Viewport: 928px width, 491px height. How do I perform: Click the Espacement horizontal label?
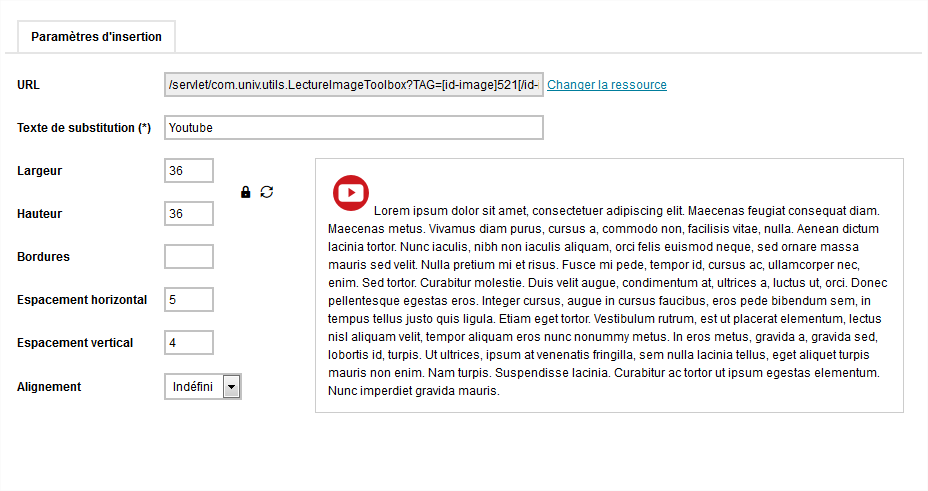coord(82,300)
